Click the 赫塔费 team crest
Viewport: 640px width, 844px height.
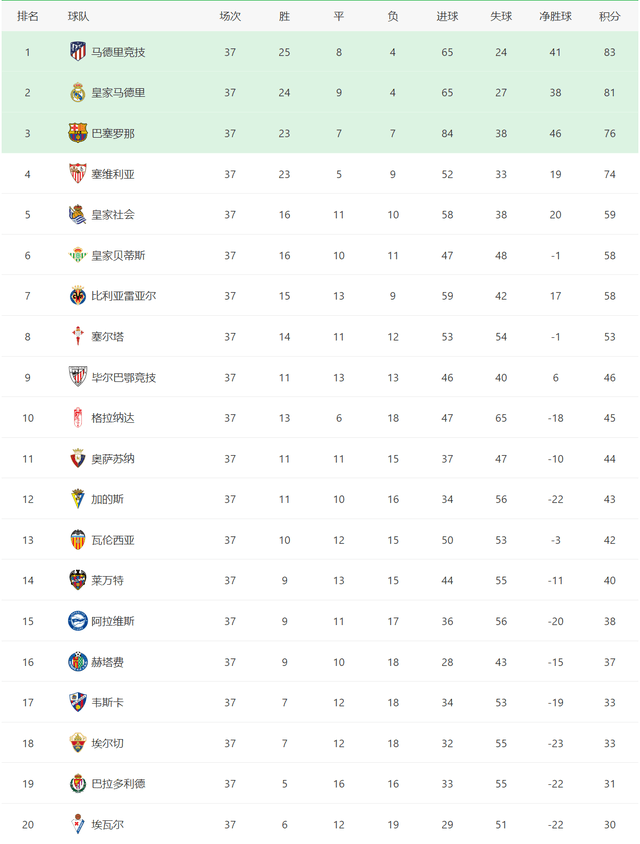point(78,662)
